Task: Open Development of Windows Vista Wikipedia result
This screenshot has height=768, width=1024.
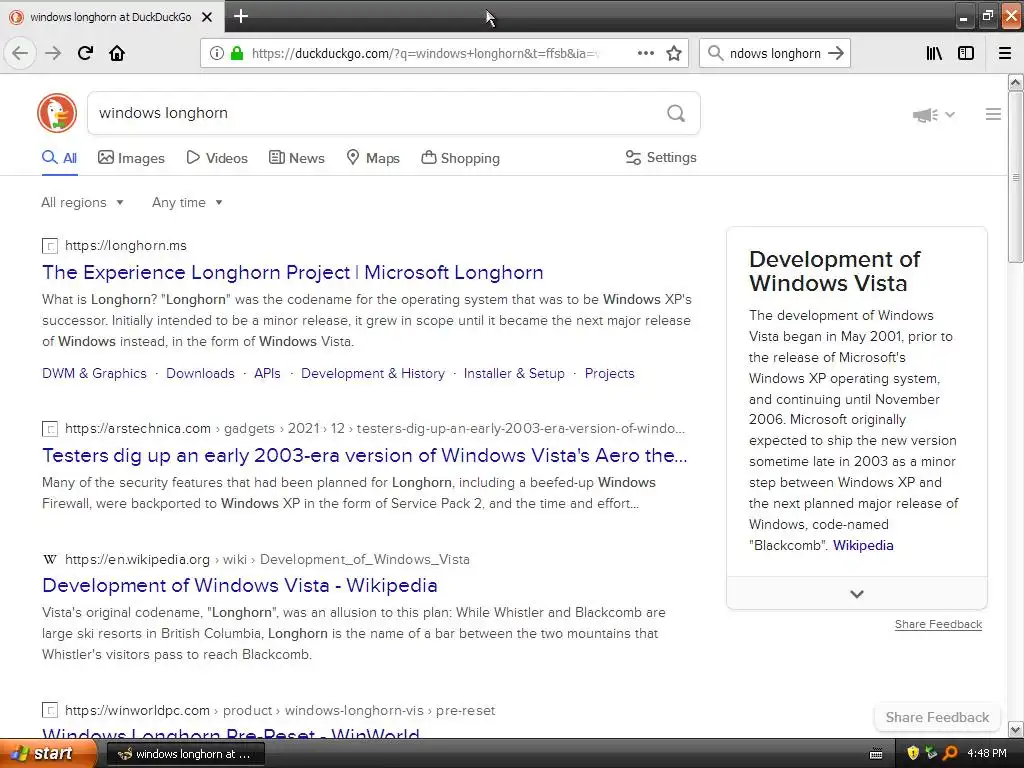Action: [x=240, y=585]
